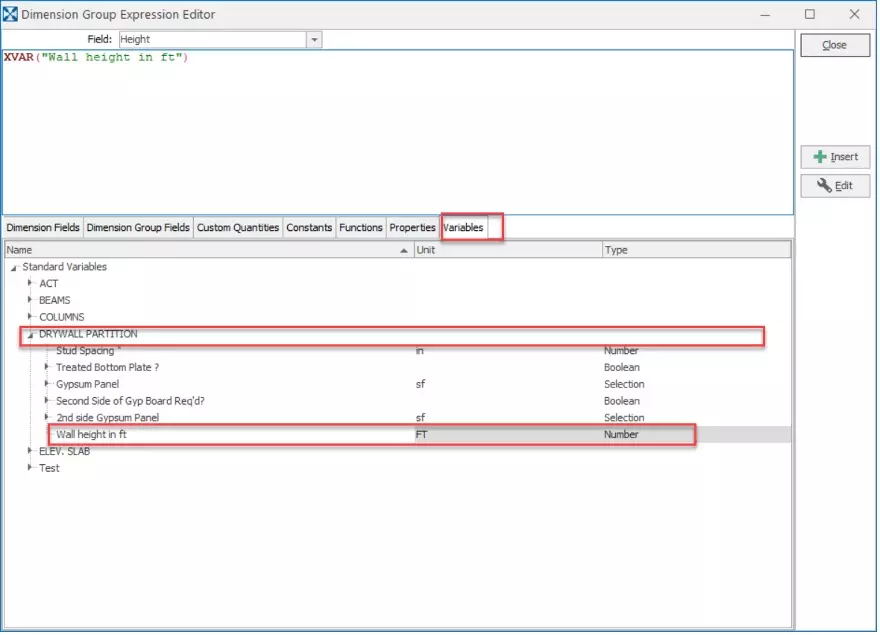This screenshot has height=635, width=880.
Task: Collapse the DRYWALL PARTITION node
Action: coord(30,335)
